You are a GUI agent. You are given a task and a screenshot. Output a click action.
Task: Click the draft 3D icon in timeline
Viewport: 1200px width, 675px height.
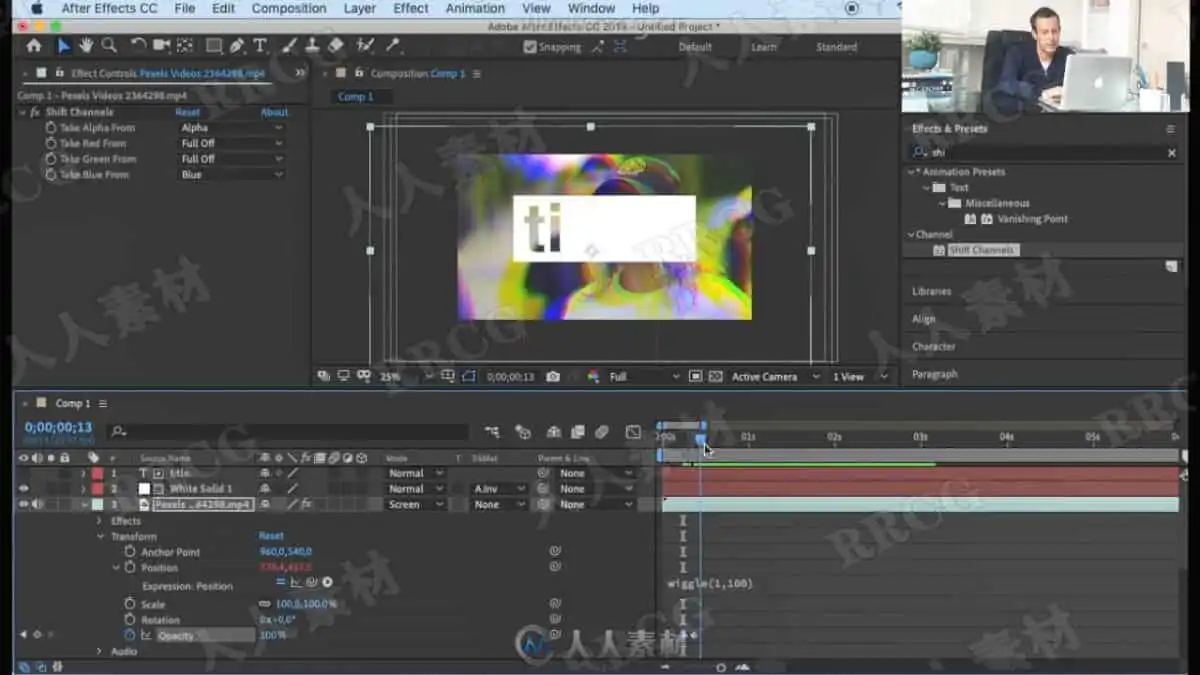pos(522,432)
